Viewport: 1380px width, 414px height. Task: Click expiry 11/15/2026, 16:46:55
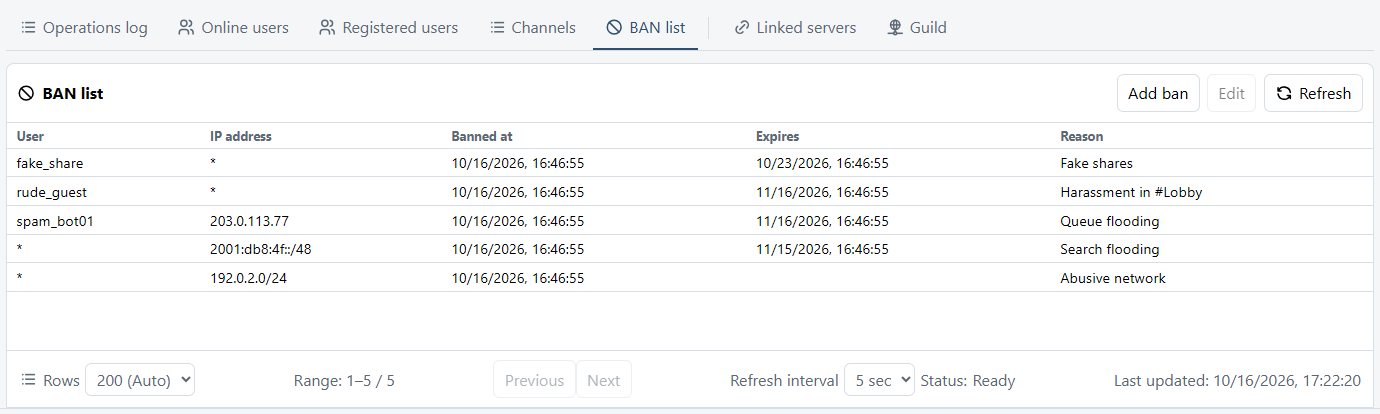click(822, 249)
